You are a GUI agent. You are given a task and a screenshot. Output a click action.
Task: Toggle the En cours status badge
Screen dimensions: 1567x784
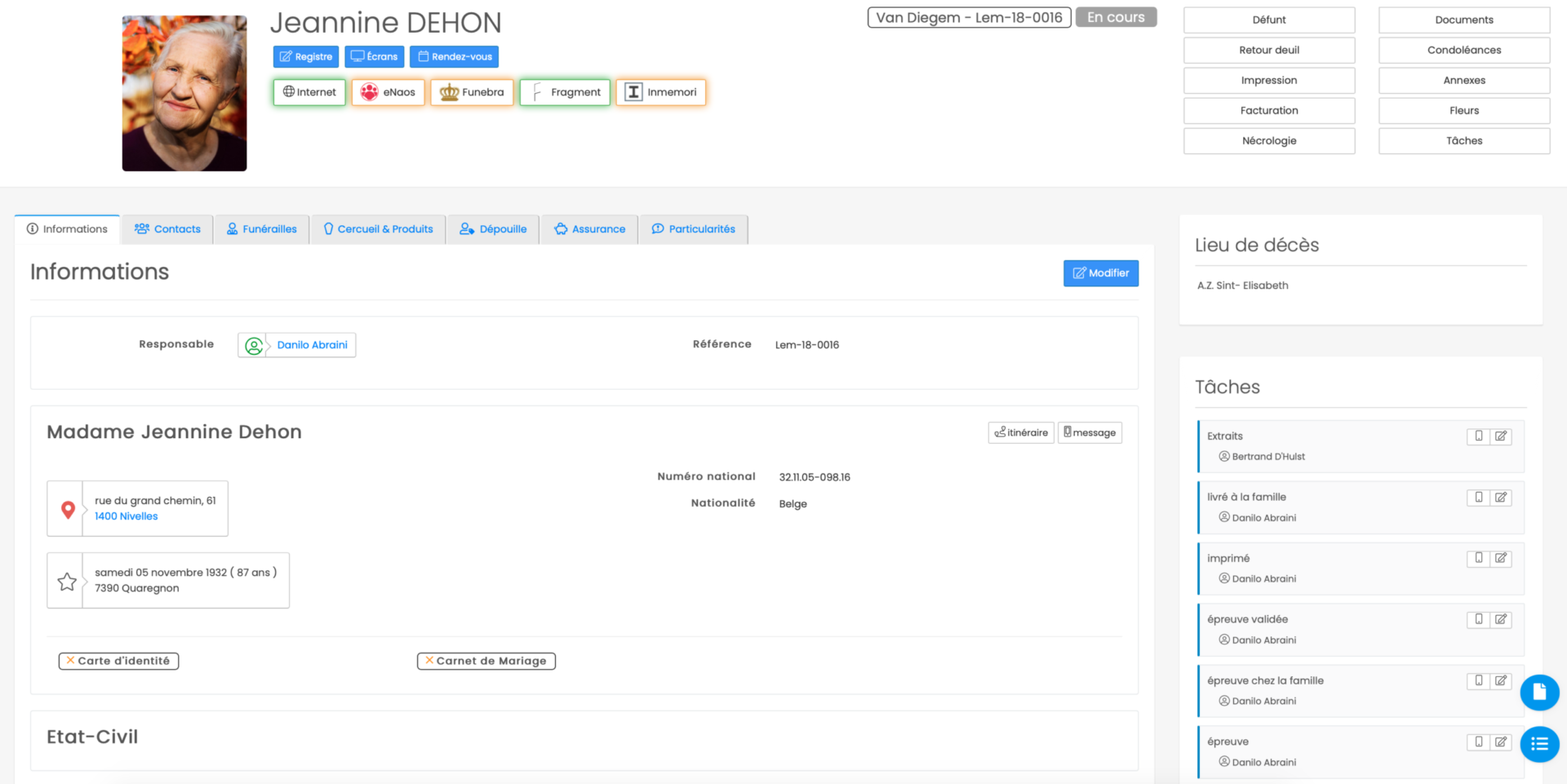pos(1115,18)
